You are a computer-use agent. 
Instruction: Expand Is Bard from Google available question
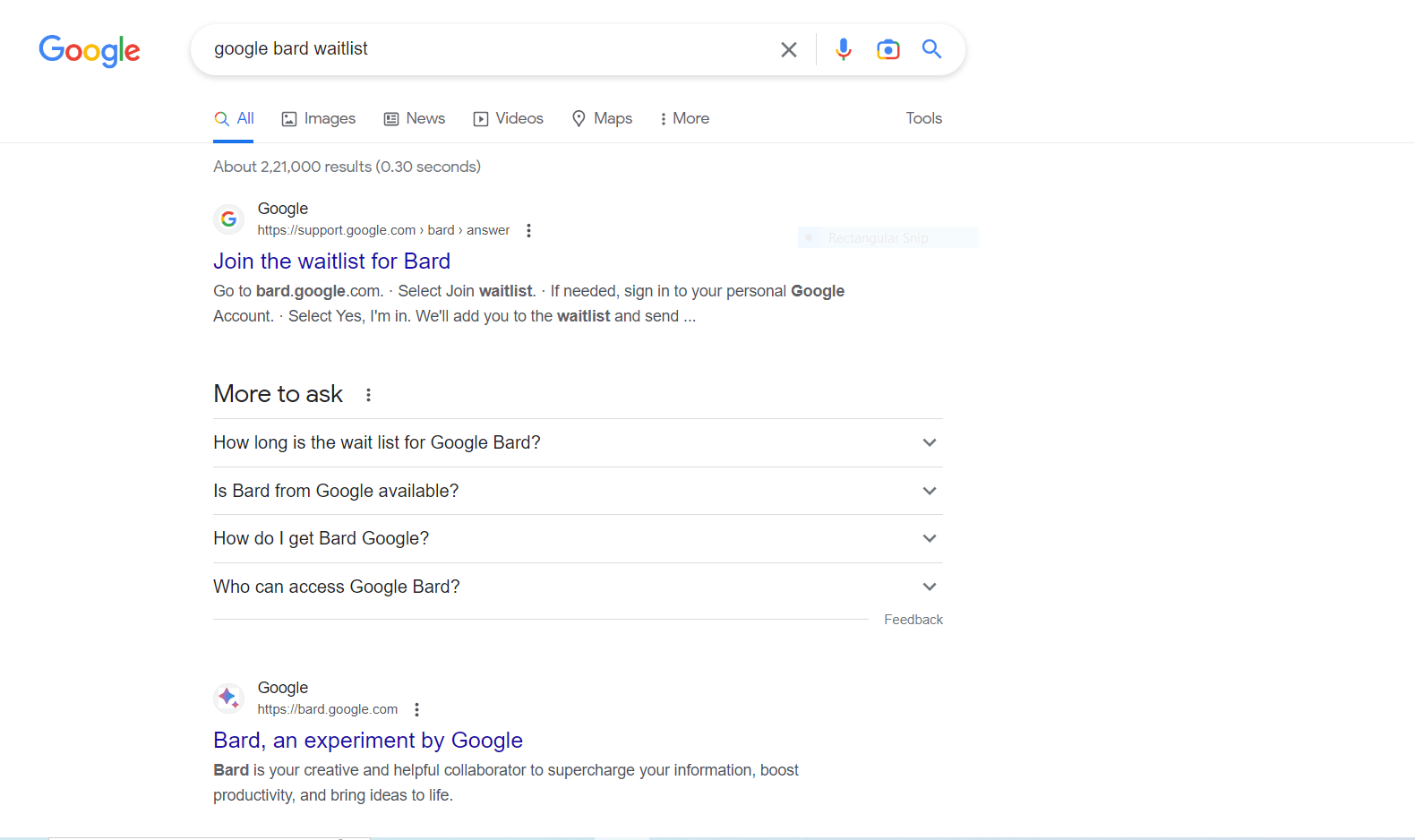(x=578, y=491)
